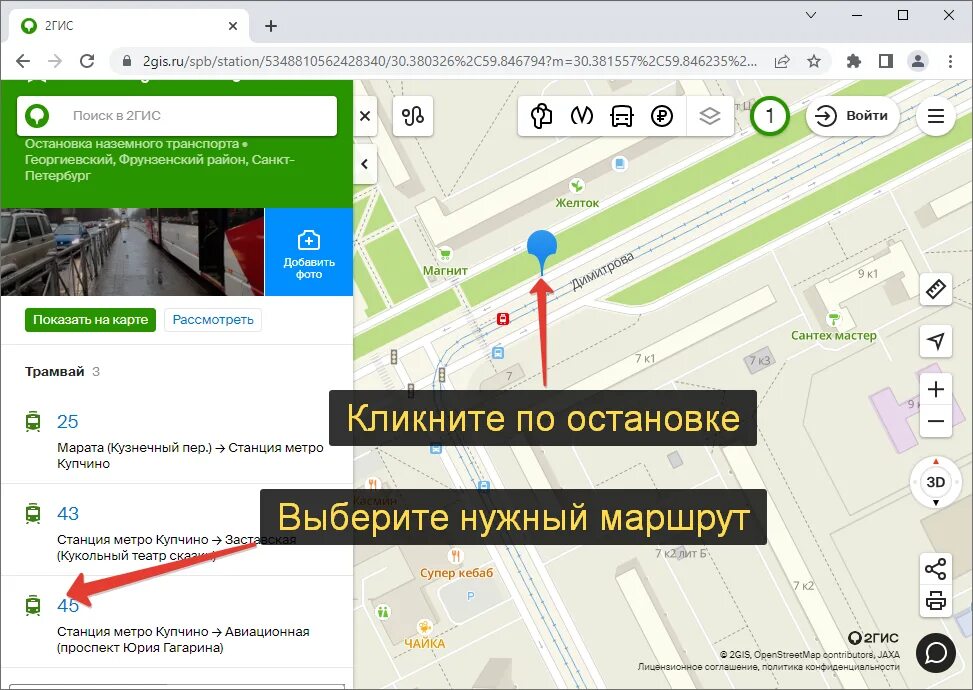Open tram route 43 link
973x690 pixels.
68,513
